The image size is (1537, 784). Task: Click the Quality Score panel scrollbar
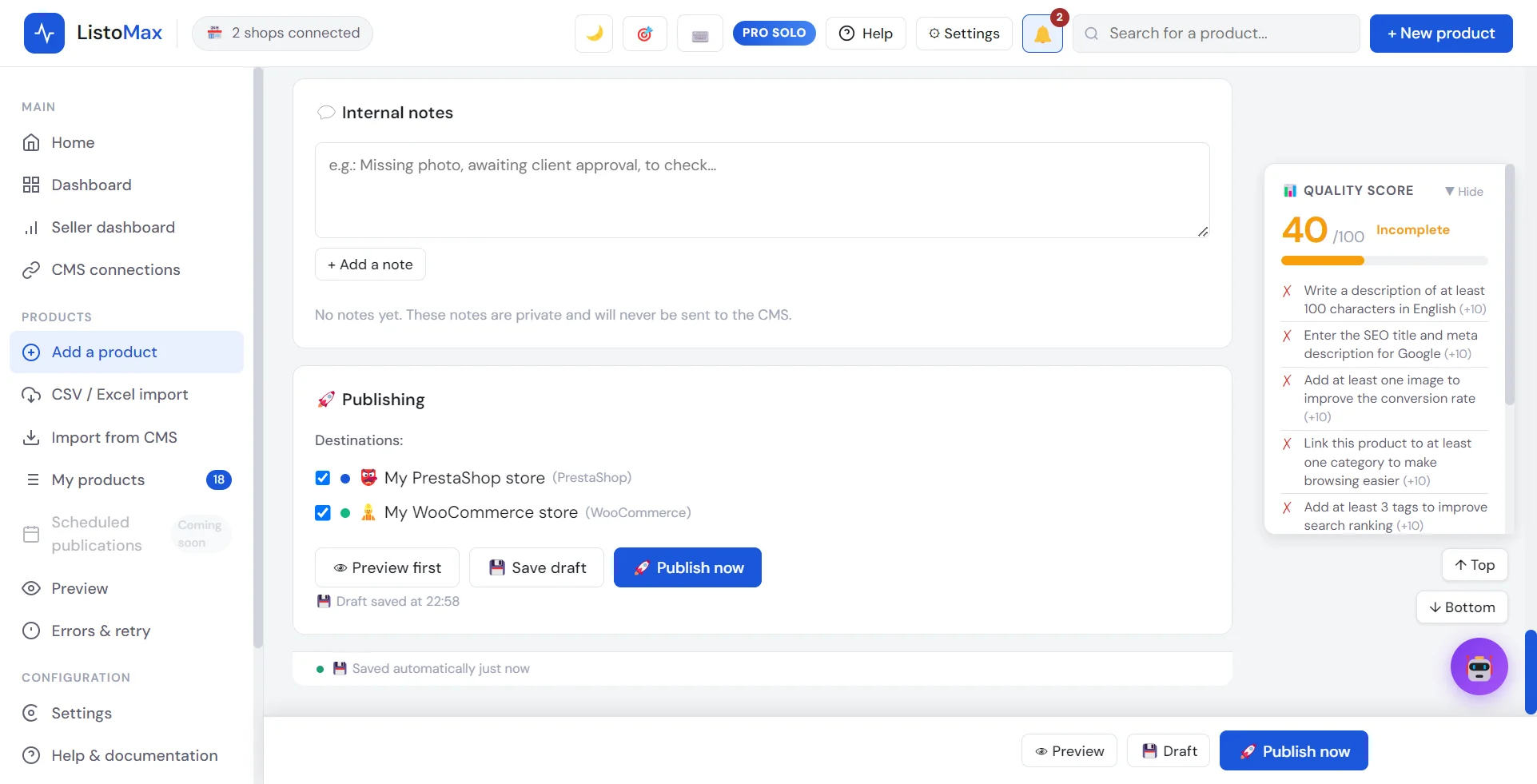coord(1509,285)
